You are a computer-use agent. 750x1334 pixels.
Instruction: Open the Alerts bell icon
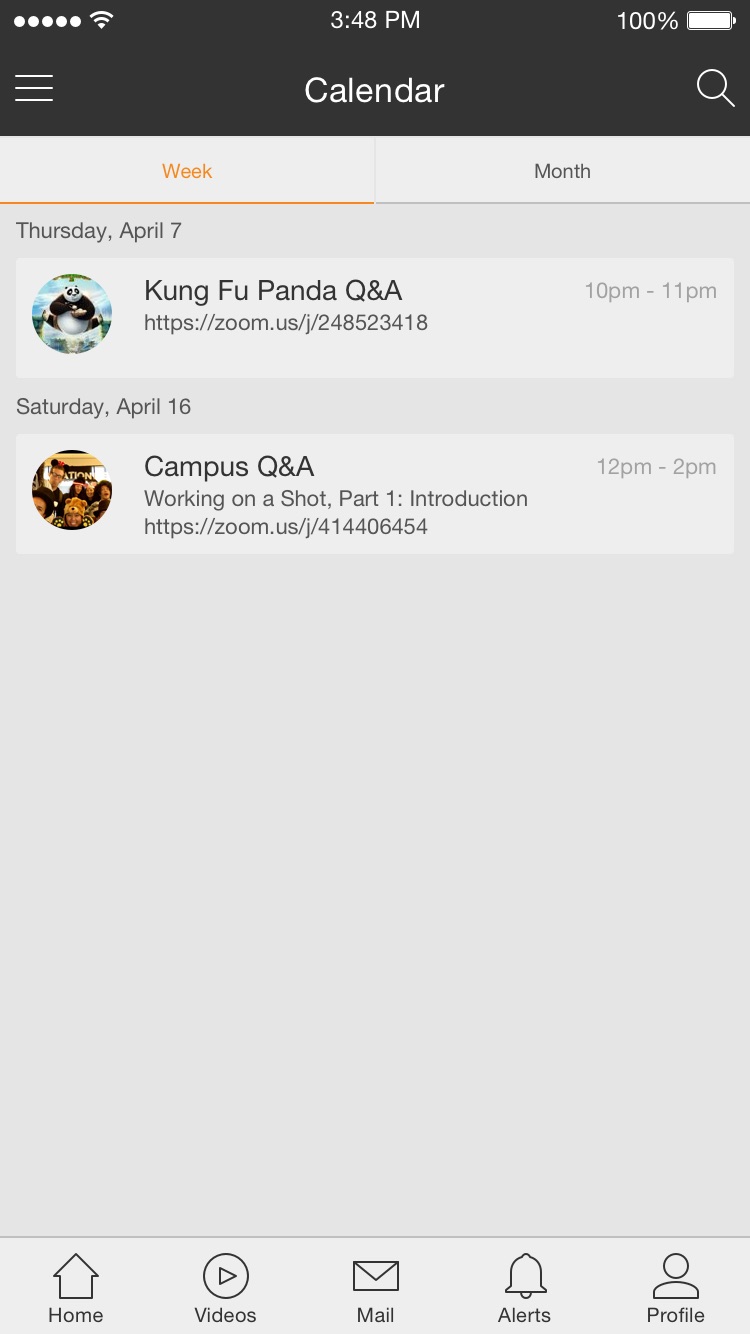point(525,1276)
